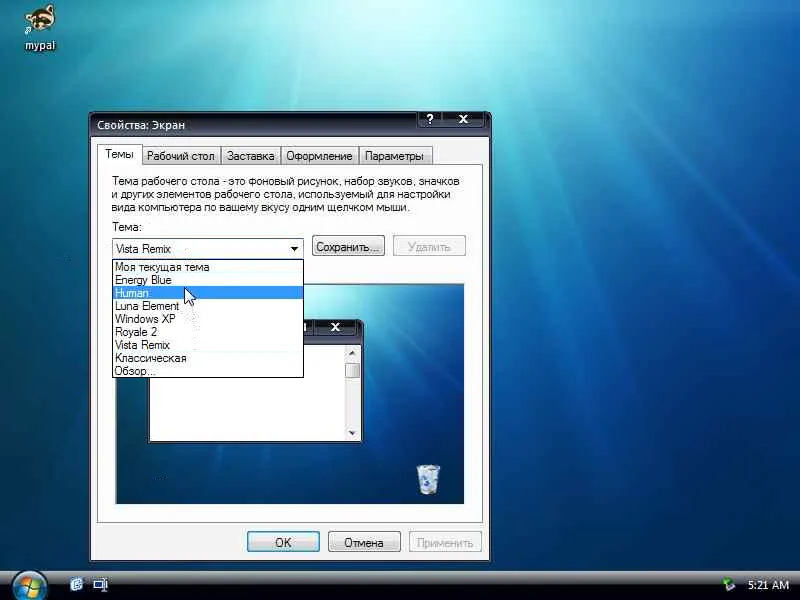Open the mypal desktop shortcut icon
Screen dimensions: 800x600
click(39, 28)
